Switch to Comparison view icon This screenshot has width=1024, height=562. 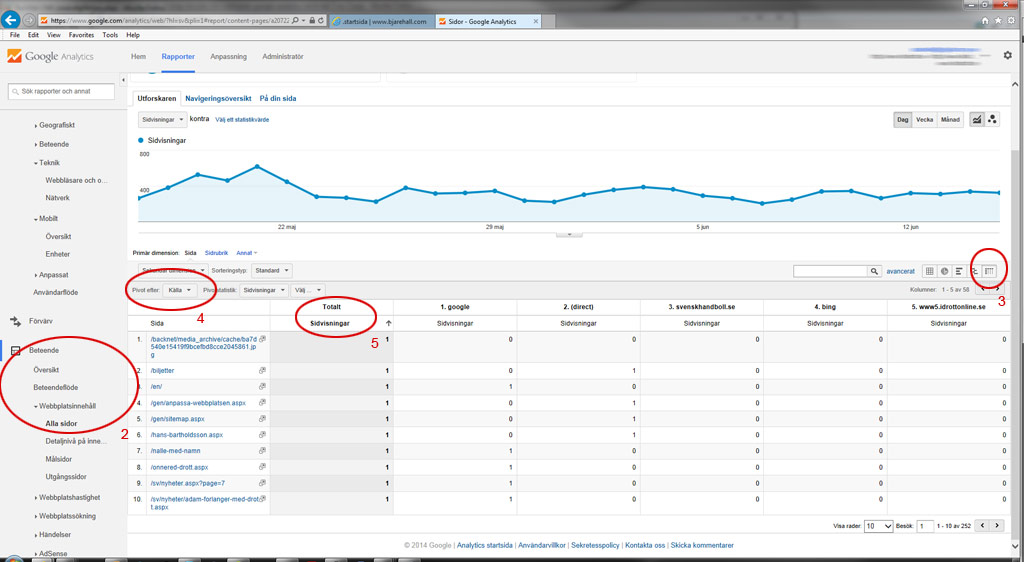[974, 271]
